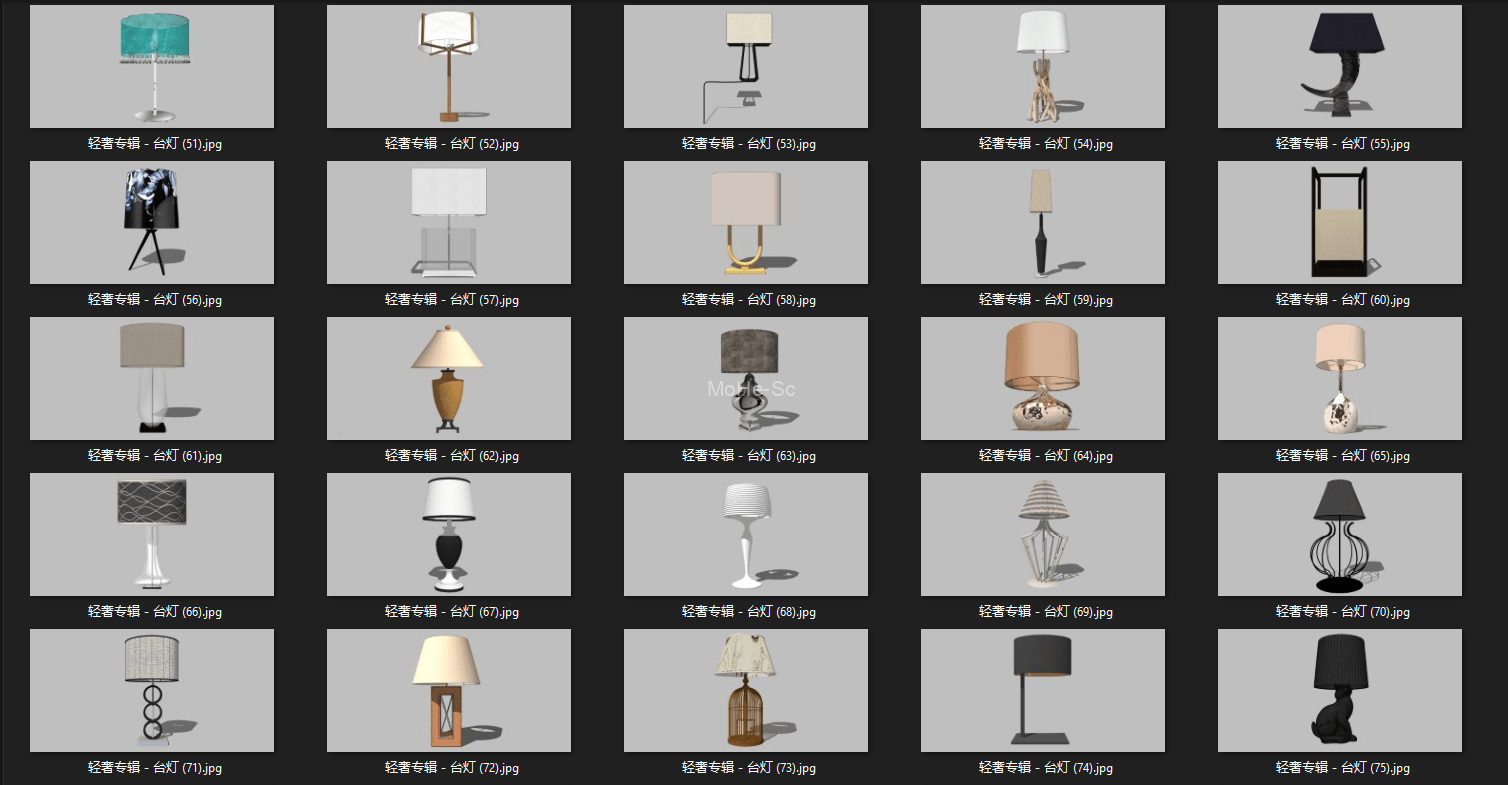Select the gold U-shaped base lamp (58)

745,222
